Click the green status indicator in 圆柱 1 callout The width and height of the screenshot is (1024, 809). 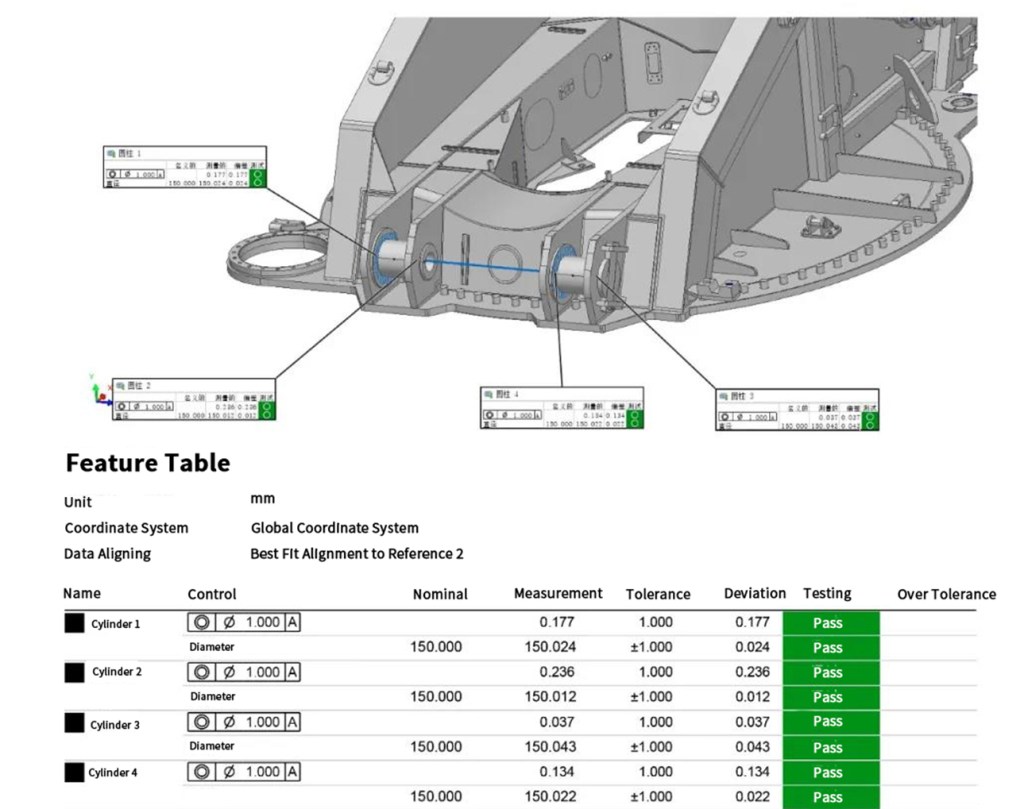(x=257, y=178)
